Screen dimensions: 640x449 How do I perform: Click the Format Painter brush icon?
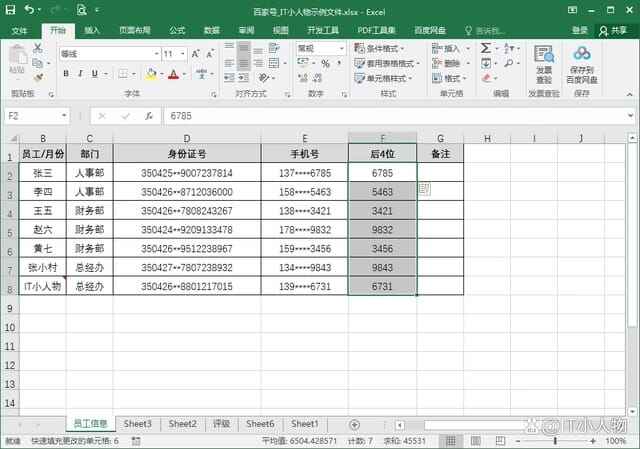pos(38,77)
